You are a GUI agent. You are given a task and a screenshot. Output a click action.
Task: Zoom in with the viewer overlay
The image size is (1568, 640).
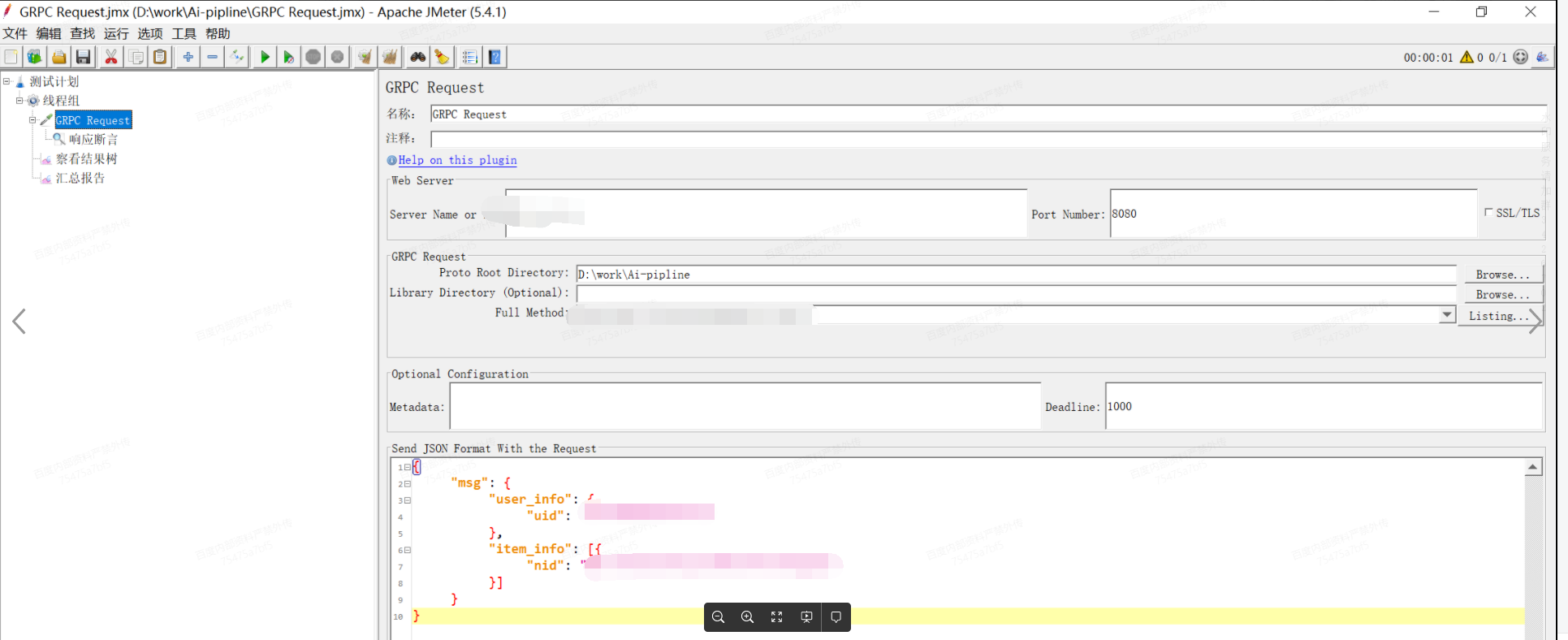click(x=748, y=617)
